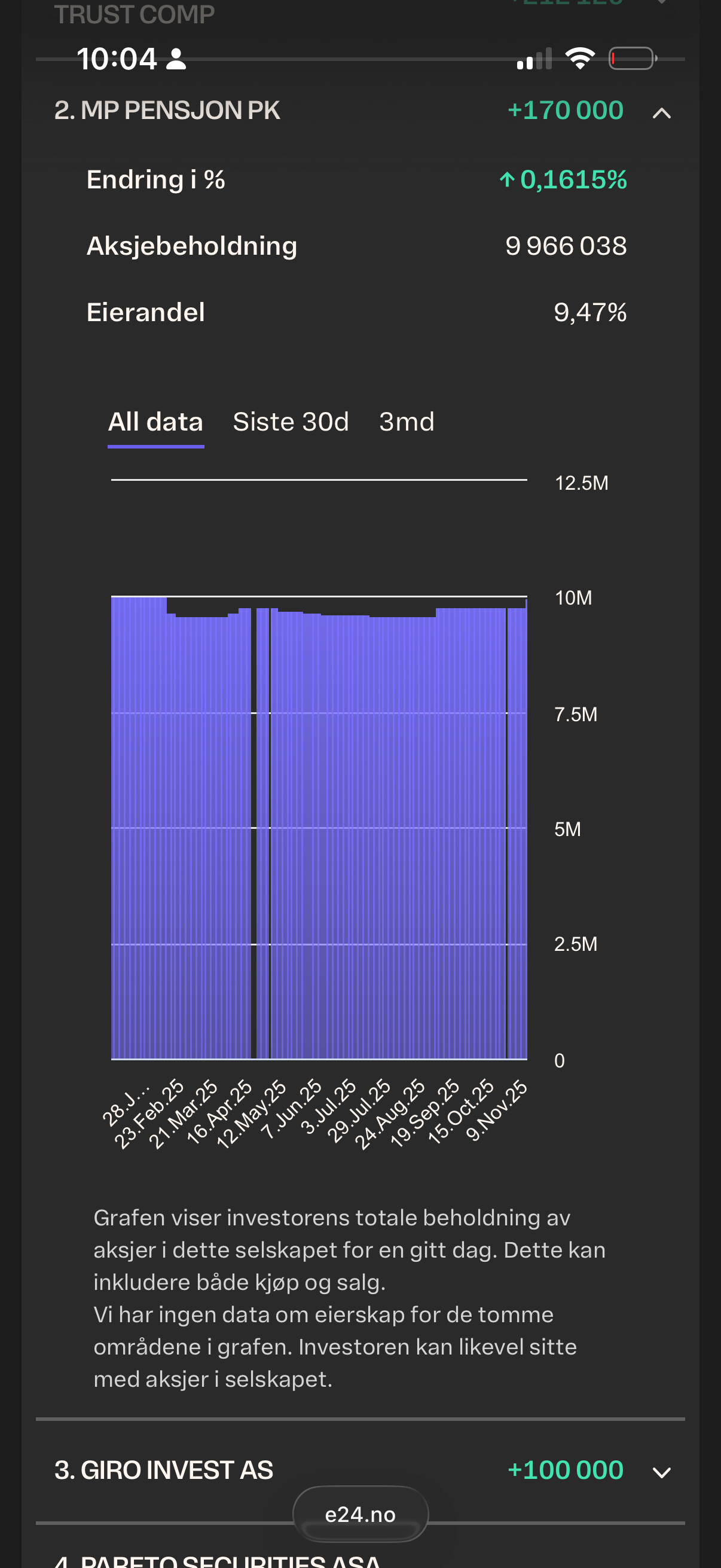This screenshot has width=721, height=1568.
Task: Tap the cellular signal bars icon
Action: (x=534, y=59)
